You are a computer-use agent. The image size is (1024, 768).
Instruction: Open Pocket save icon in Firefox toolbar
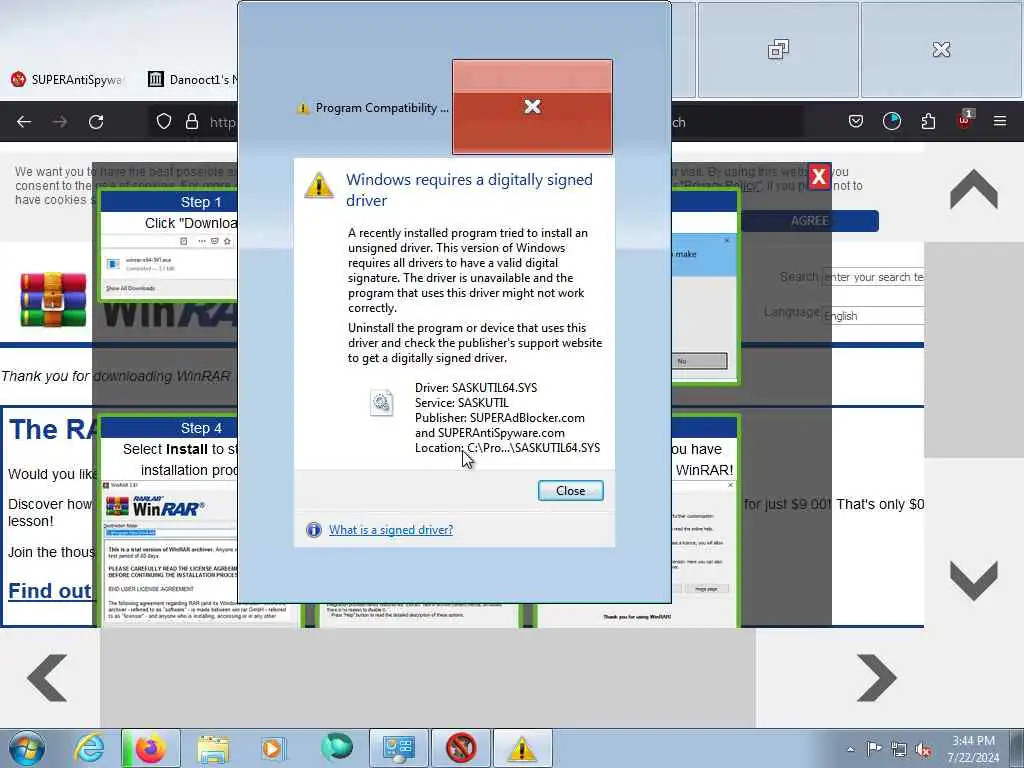(x=856, y=121)
